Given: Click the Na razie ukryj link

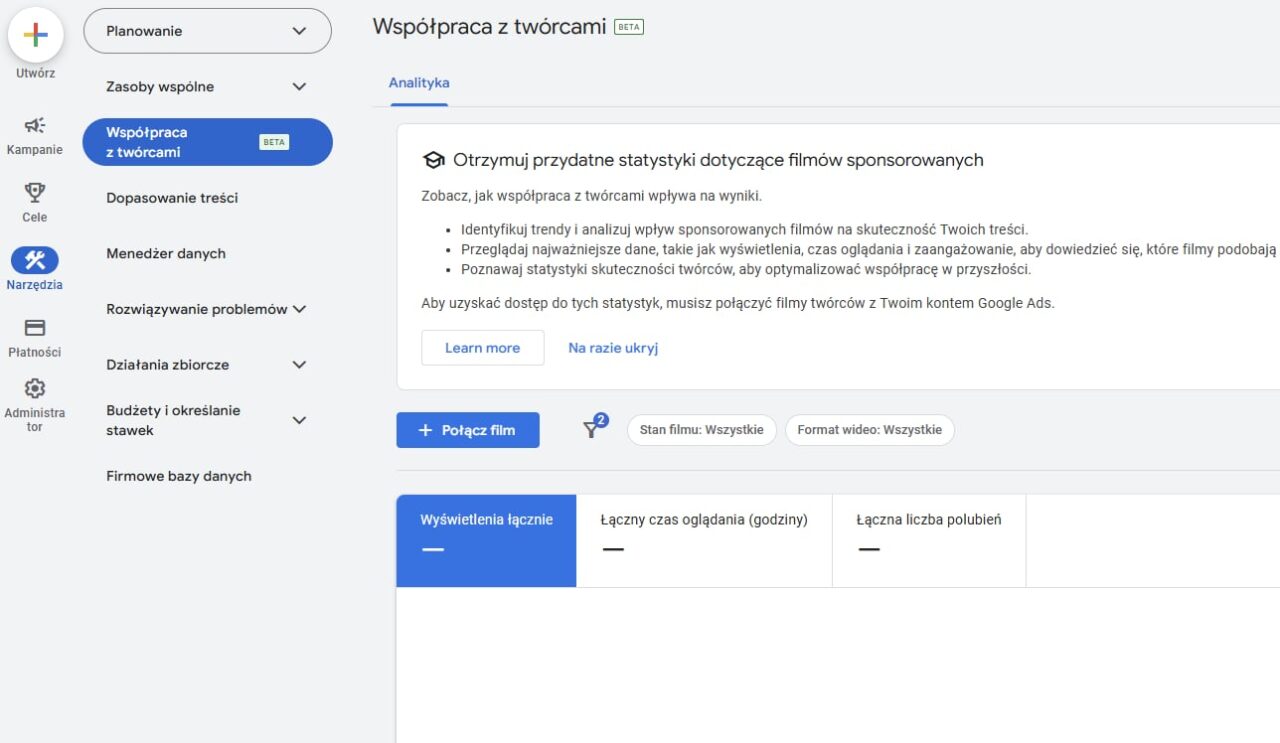Looking at the screenshot, I should pyautogui.click(x=613, y=348).
